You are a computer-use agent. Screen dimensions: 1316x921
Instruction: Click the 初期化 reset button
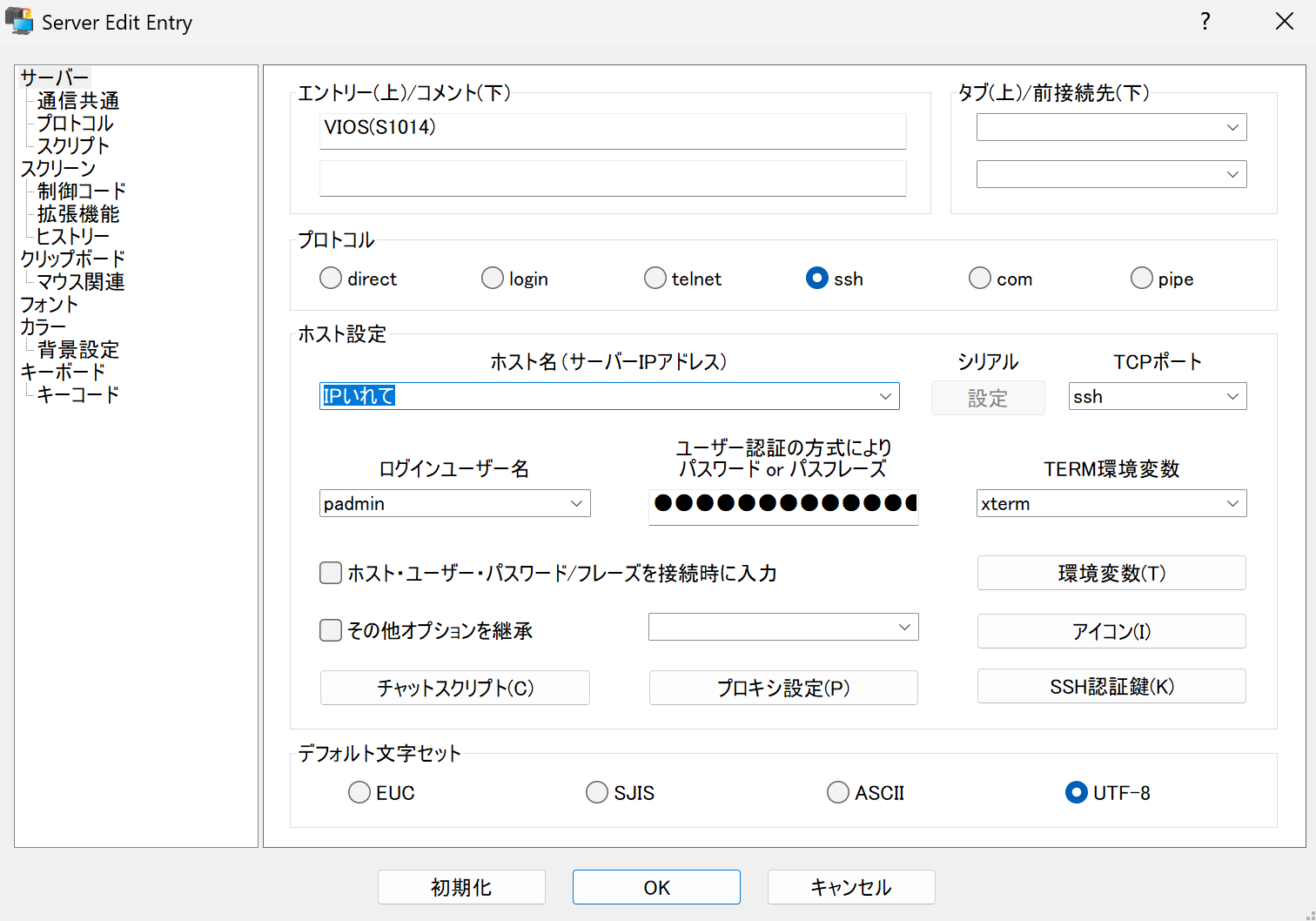click(x=461, y=887)
